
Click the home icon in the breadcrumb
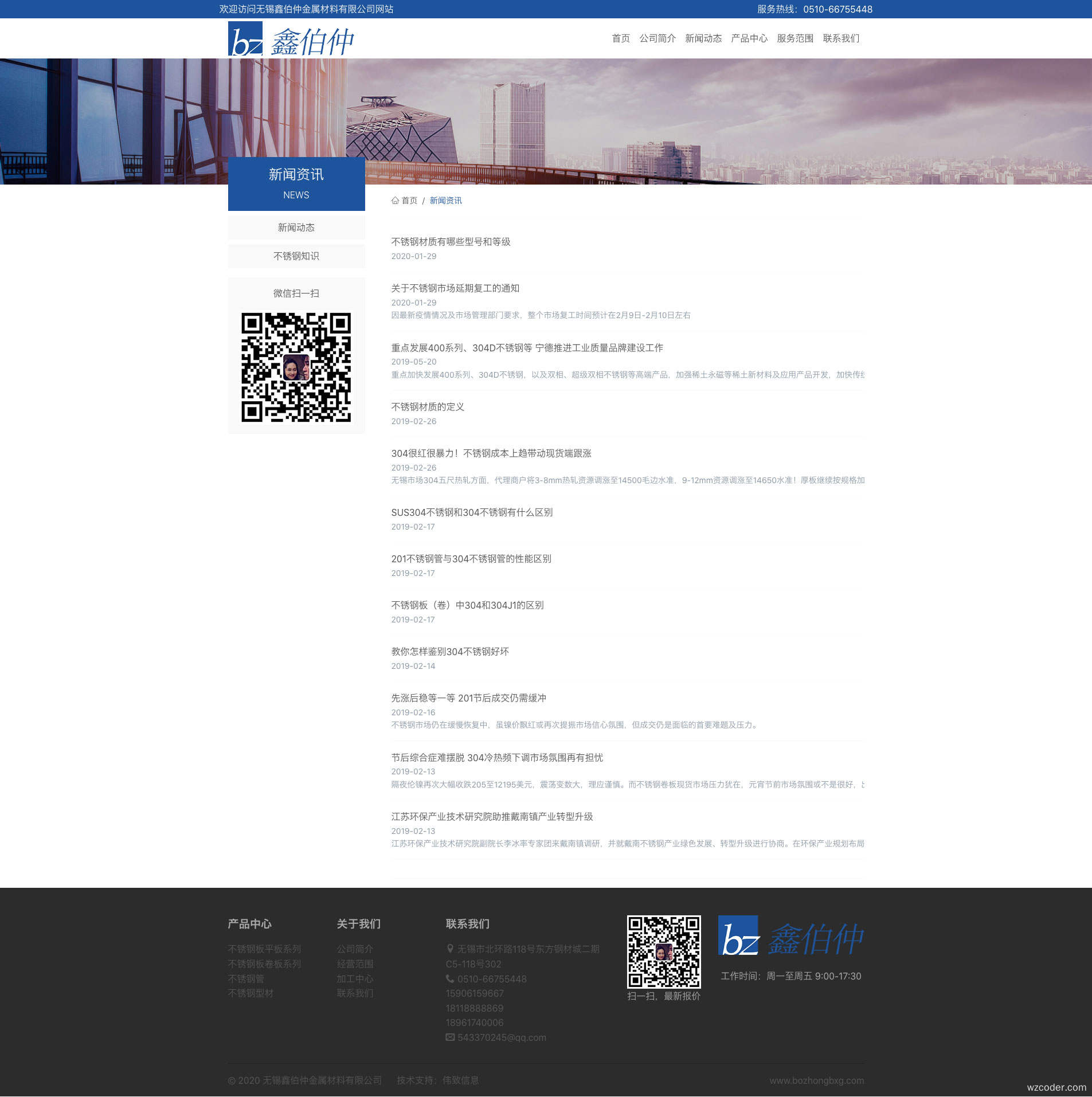click(395, 201)
